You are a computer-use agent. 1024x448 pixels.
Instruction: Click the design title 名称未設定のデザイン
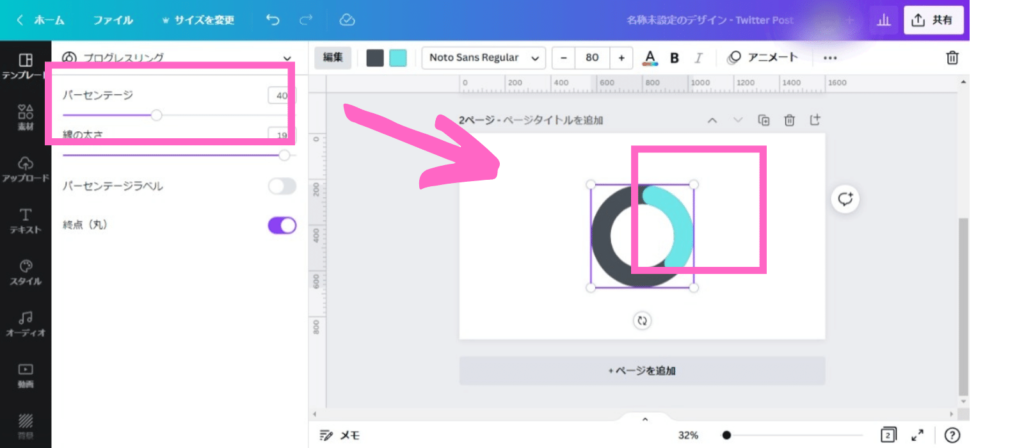pyautogui.click(x=677, y=20)
